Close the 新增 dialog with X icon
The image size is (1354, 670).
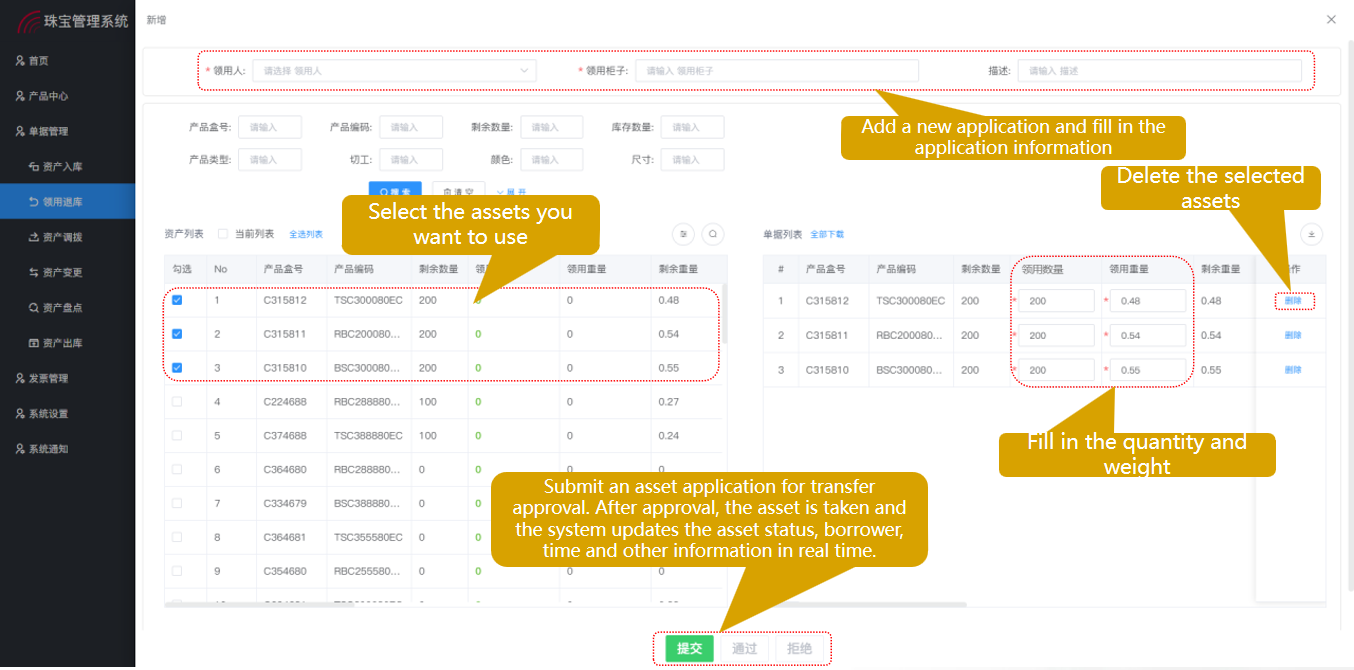point(1330,20)
